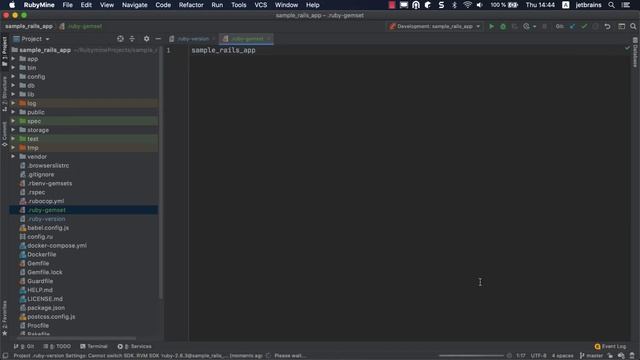
Task: Expand the public folder
Action: (x=13, y=112)
